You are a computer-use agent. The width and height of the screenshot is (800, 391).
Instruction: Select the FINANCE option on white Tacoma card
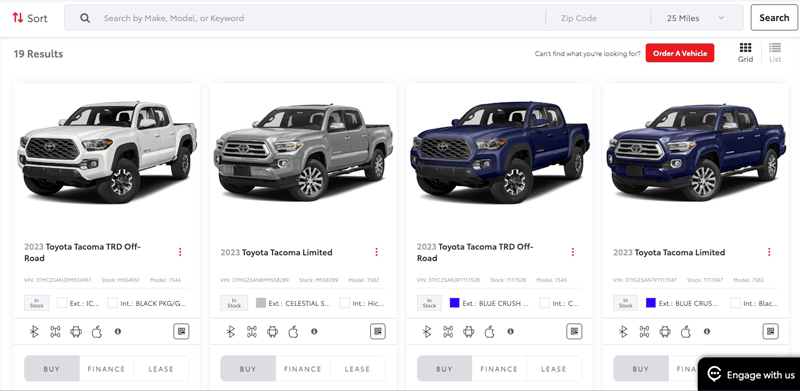pos(106,369)
